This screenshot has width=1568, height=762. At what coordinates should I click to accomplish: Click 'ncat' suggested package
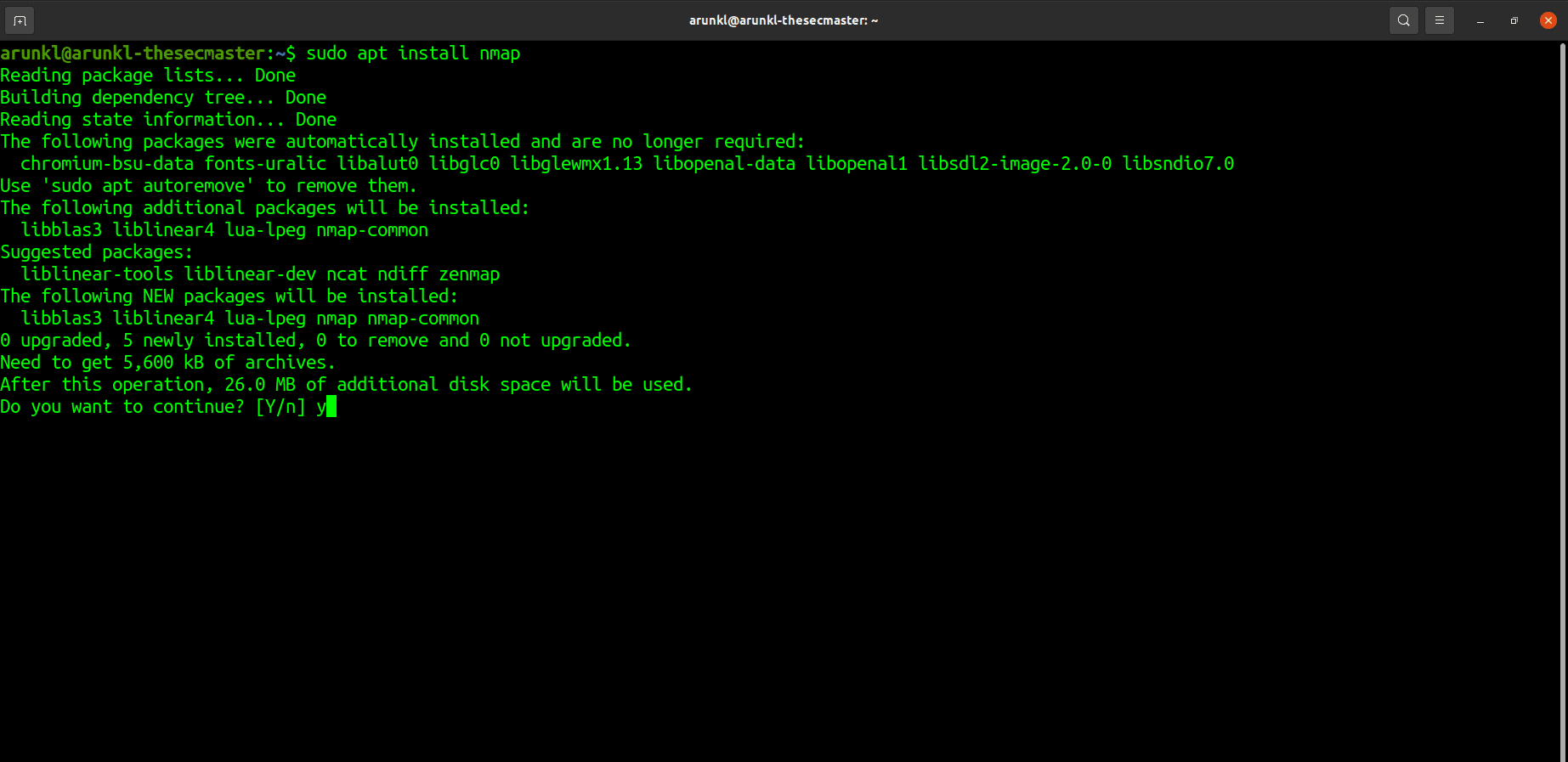click(347, 274)
